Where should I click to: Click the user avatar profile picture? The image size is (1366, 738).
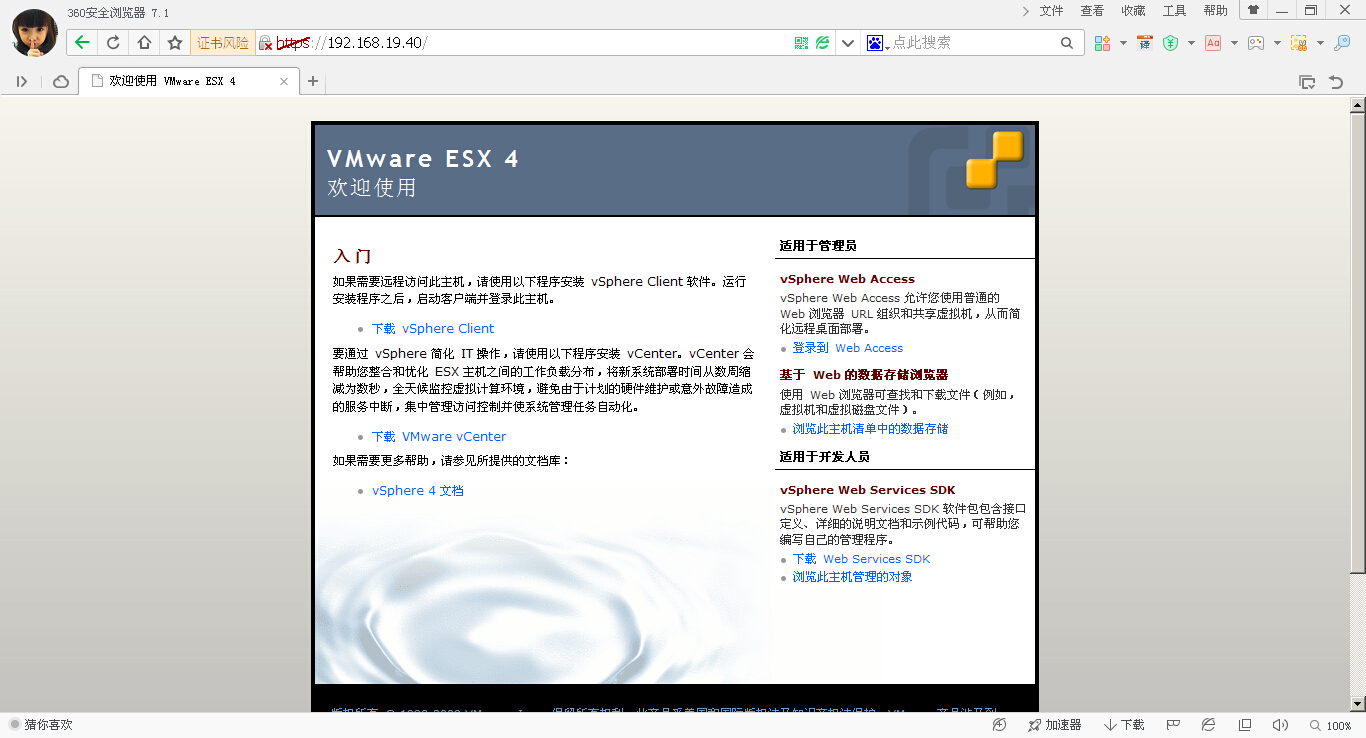[x=33, y=32]
